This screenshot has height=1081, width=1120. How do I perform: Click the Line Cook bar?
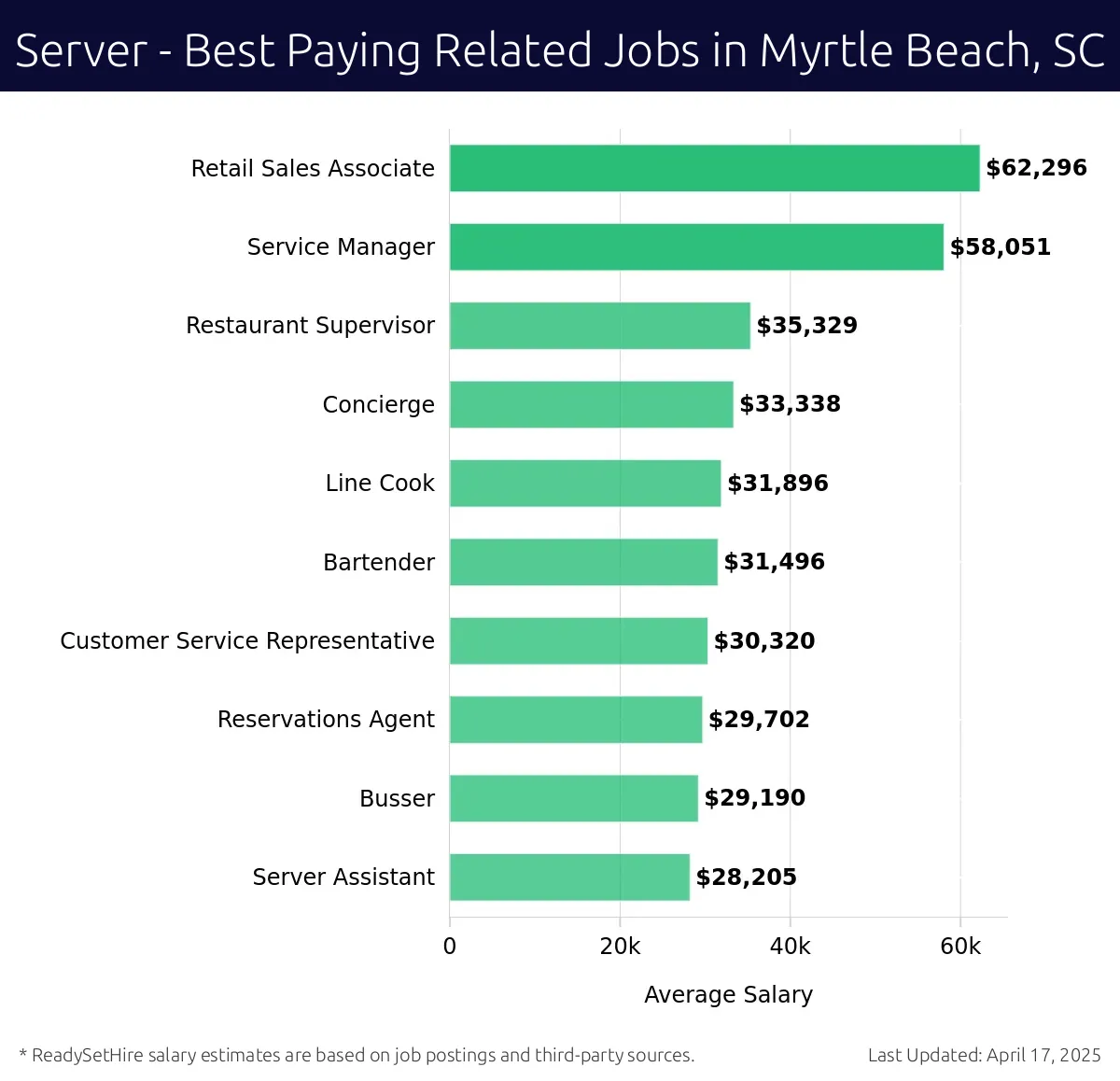(585, 483)
